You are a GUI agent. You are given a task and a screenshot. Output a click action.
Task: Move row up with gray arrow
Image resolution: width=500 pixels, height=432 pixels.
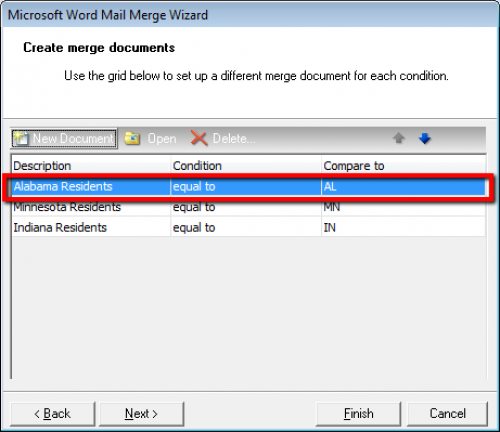coord(399,138)
